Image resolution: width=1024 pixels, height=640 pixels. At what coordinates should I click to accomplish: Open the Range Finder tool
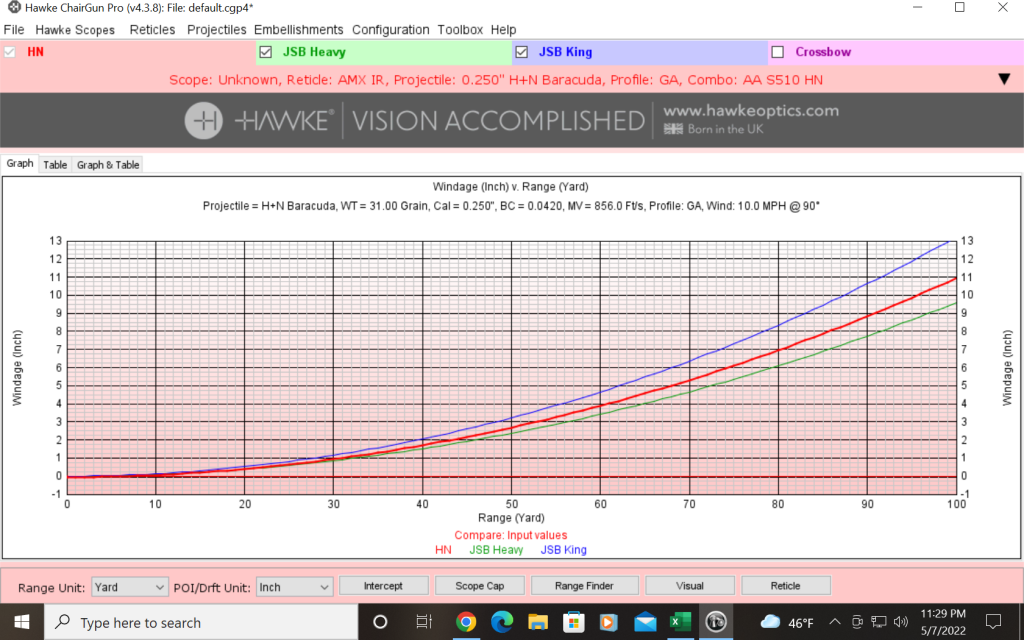[x=584, y=586]
